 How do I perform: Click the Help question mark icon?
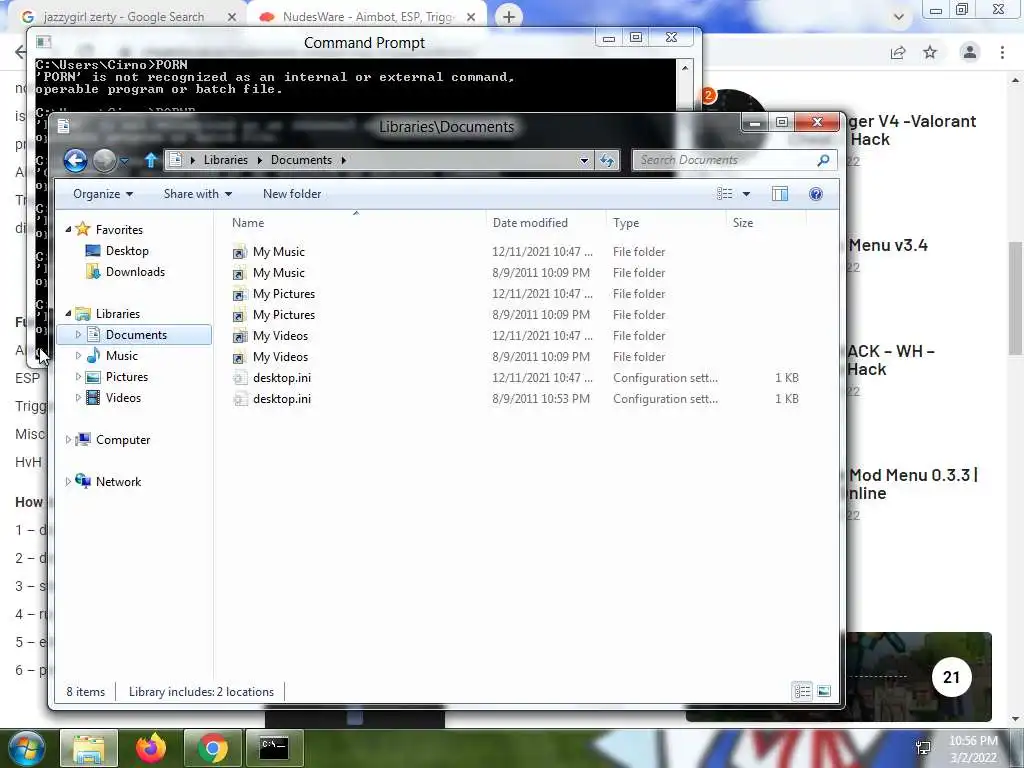tap(816, 194)
